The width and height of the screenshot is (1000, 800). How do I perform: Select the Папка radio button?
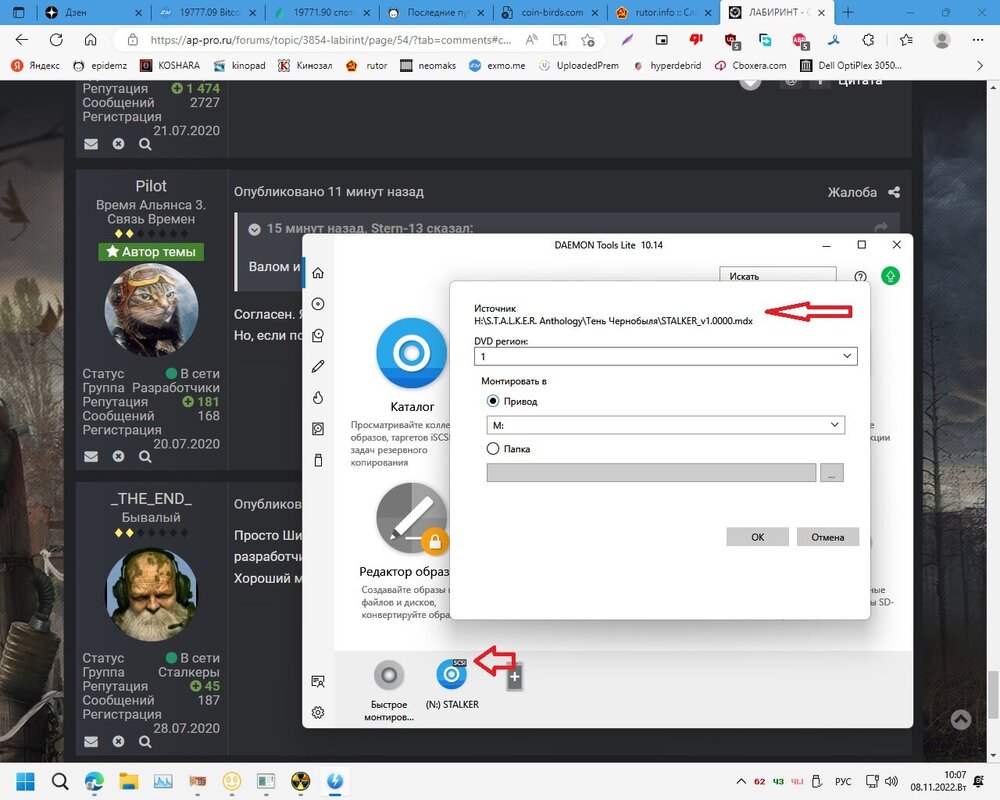492,449
